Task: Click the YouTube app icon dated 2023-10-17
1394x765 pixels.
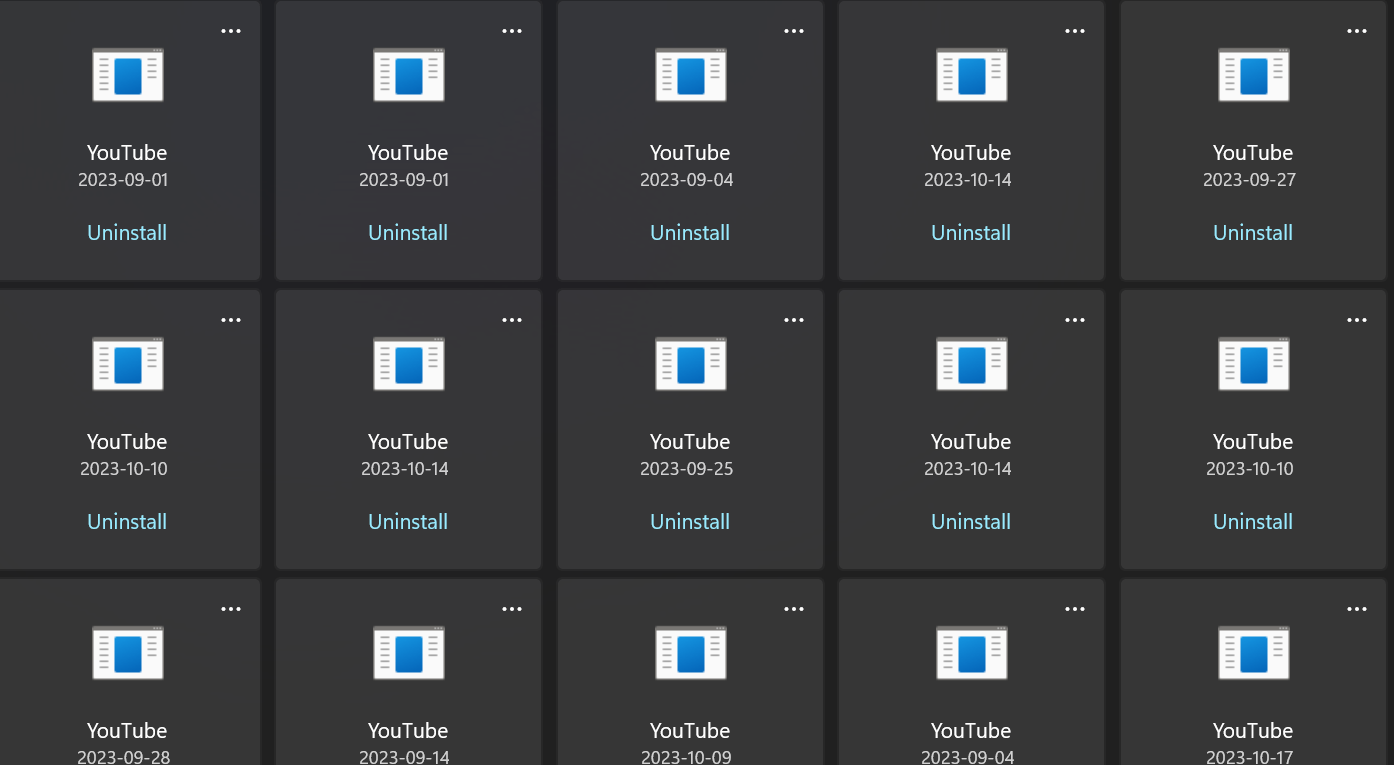Action: (1253, 653)
